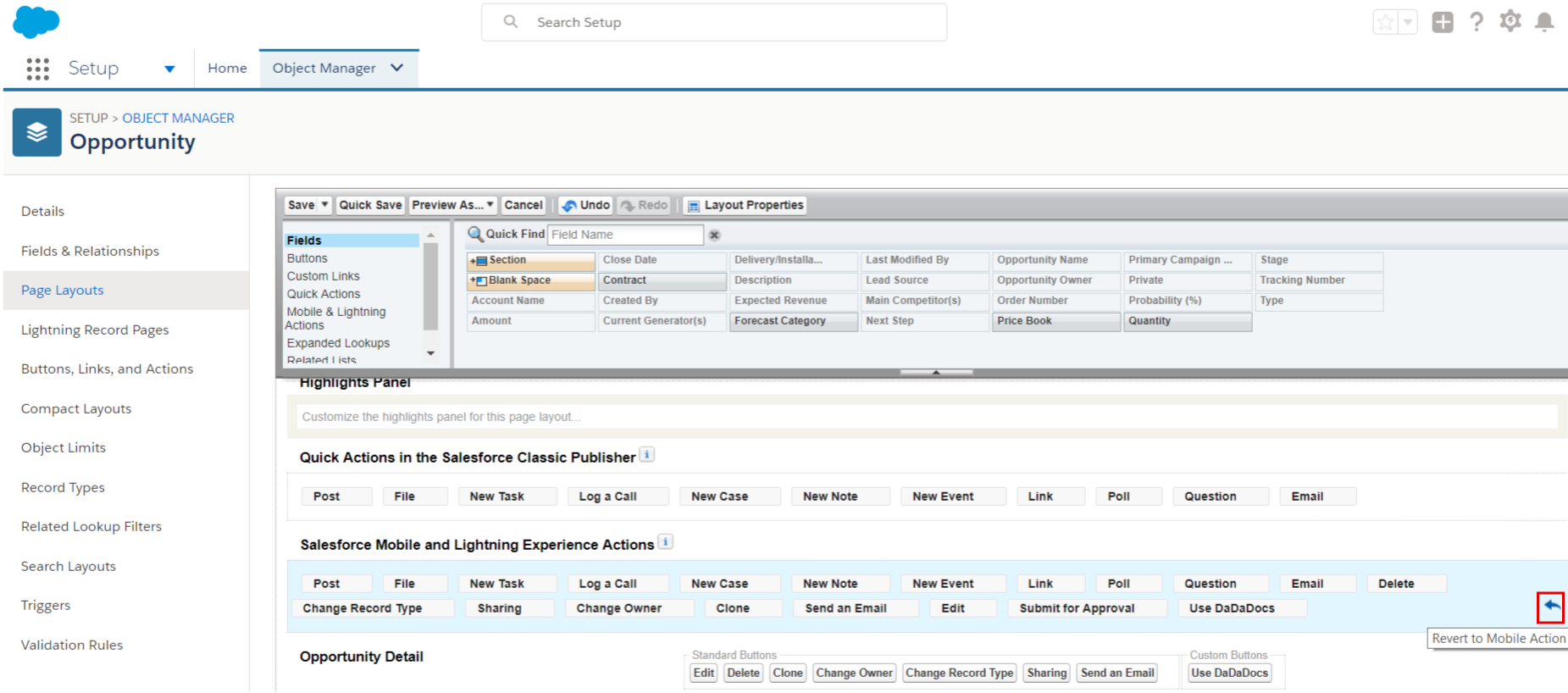Open the Setup gear icon

click(1510, 21)
